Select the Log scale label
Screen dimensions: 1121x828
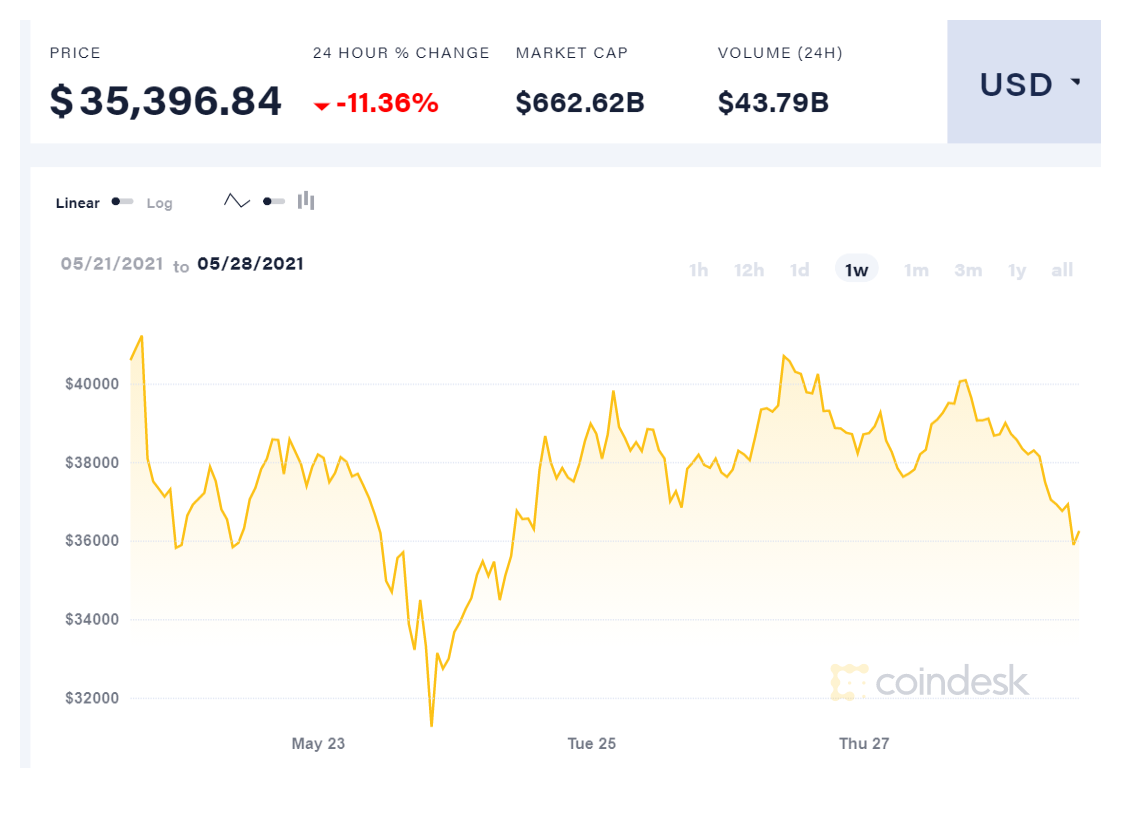pyautogui.click(x=160, y=203)
